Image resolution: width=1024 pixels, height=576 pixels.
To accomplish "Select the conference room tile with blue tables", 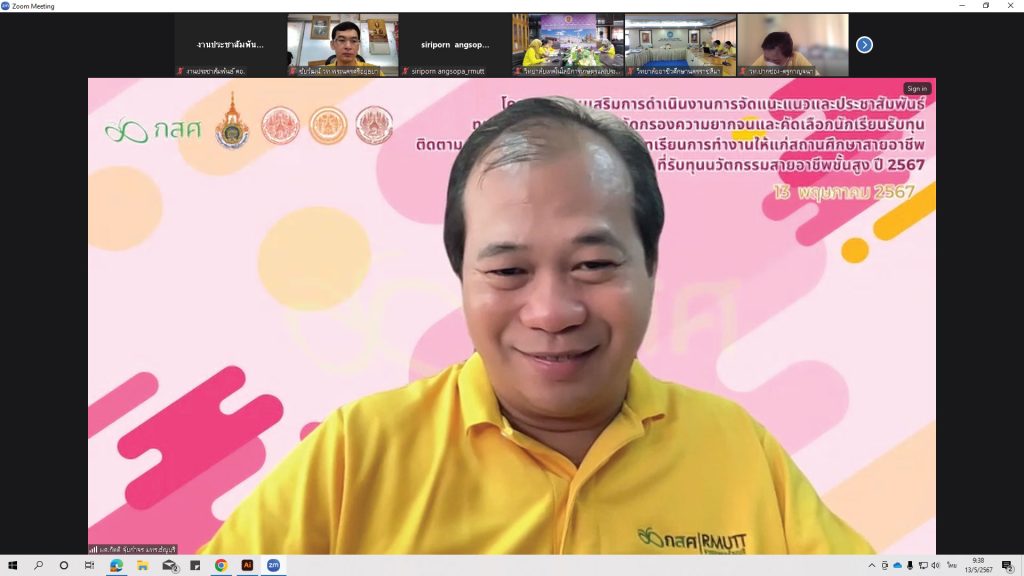I will (x=680, y=45).
